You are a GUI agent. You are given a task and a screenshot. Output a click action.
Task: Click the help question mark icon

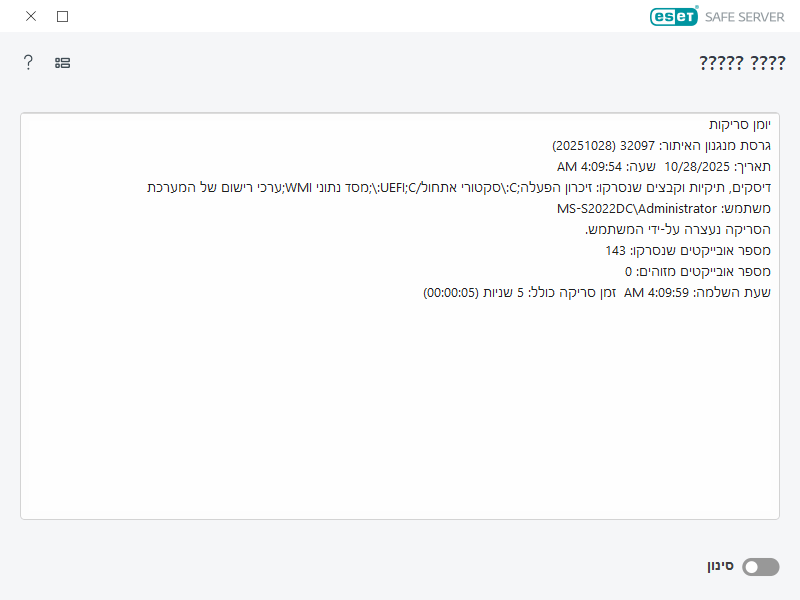27,62
